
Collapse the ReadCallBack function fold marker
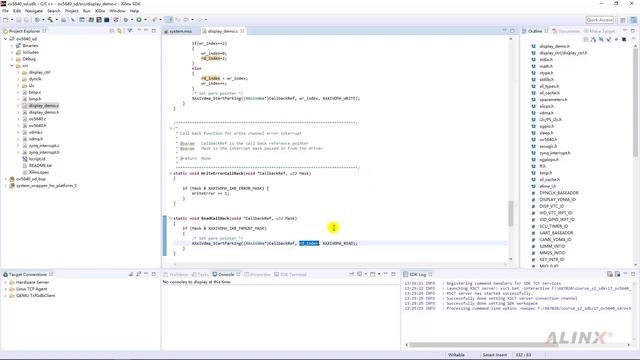click(x=171, y=218)
